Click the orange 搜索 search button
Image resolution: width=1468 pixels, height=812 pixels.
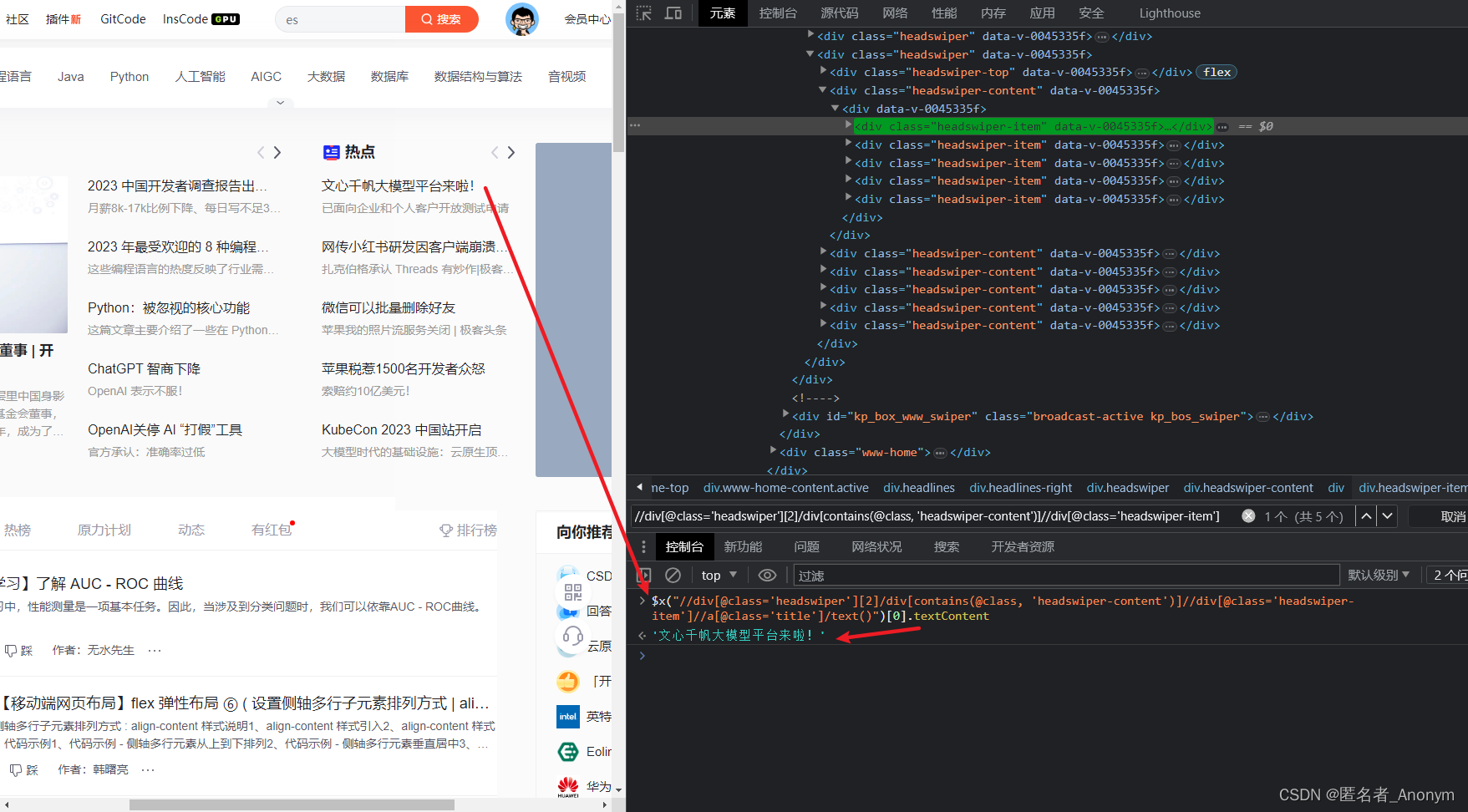pos(442,19)
